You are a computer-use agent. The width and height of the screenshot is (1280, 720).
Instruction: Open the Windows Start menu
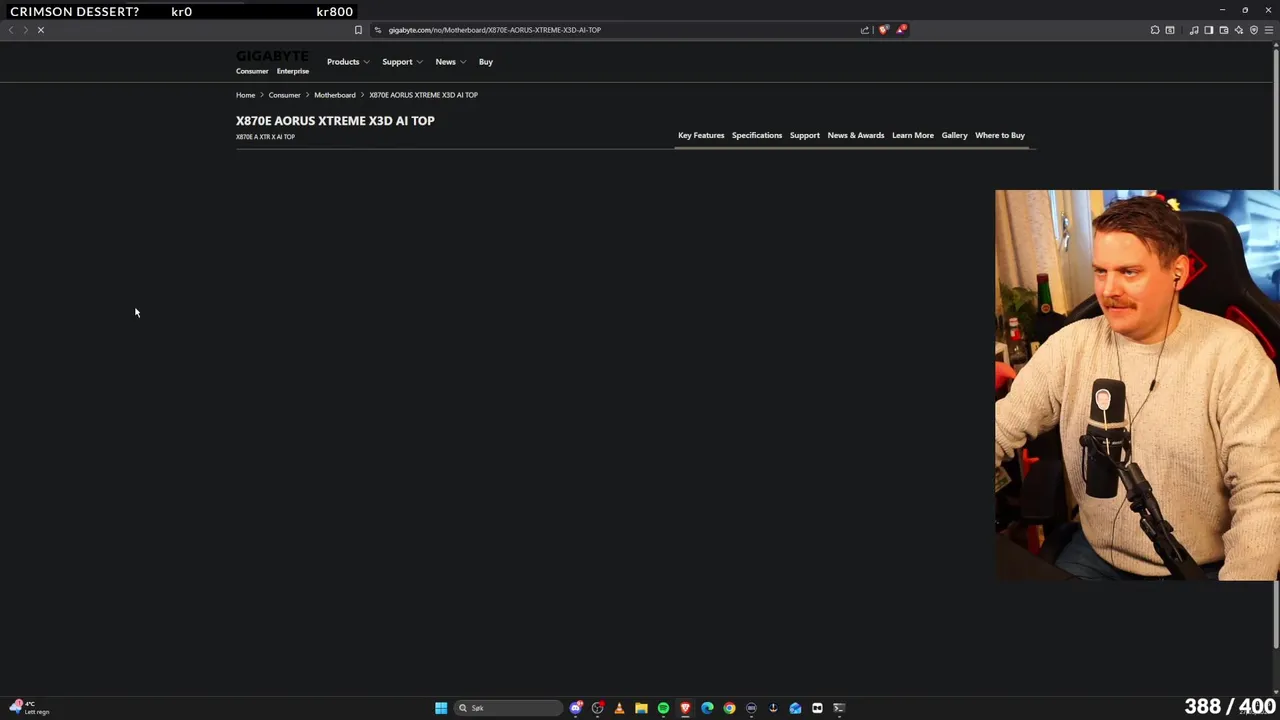coord(441,708)
